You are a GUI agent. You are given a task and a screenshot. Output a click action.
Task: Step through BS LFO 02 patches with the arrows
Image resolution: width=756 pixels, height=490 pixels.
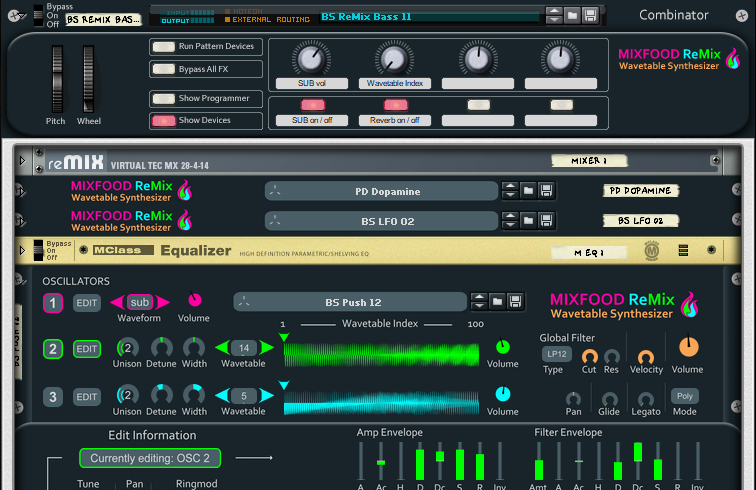[510, 221]
